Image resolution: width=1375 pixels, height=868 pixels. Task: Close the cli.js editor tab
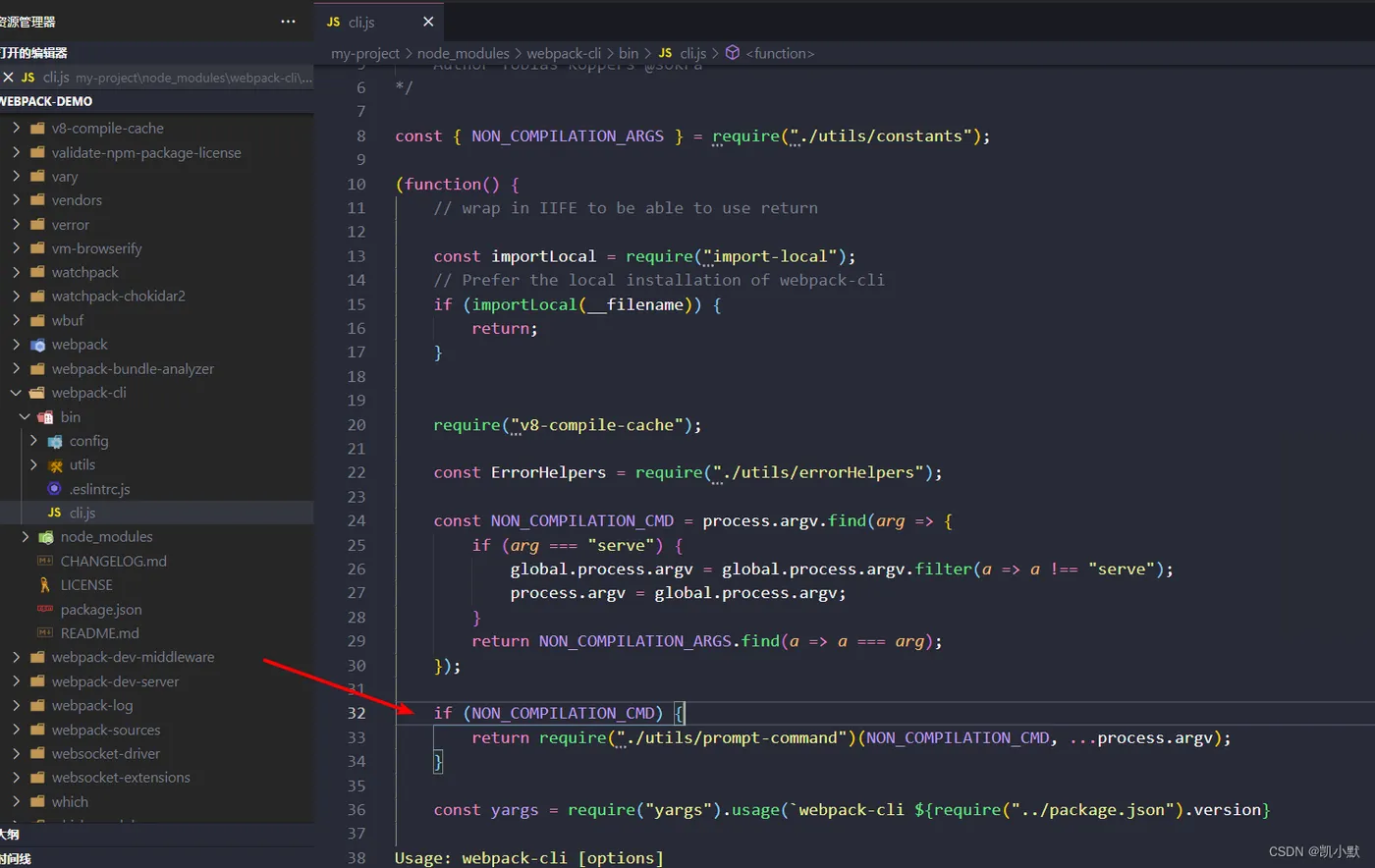pyautogui.click(x=428, y=22)
